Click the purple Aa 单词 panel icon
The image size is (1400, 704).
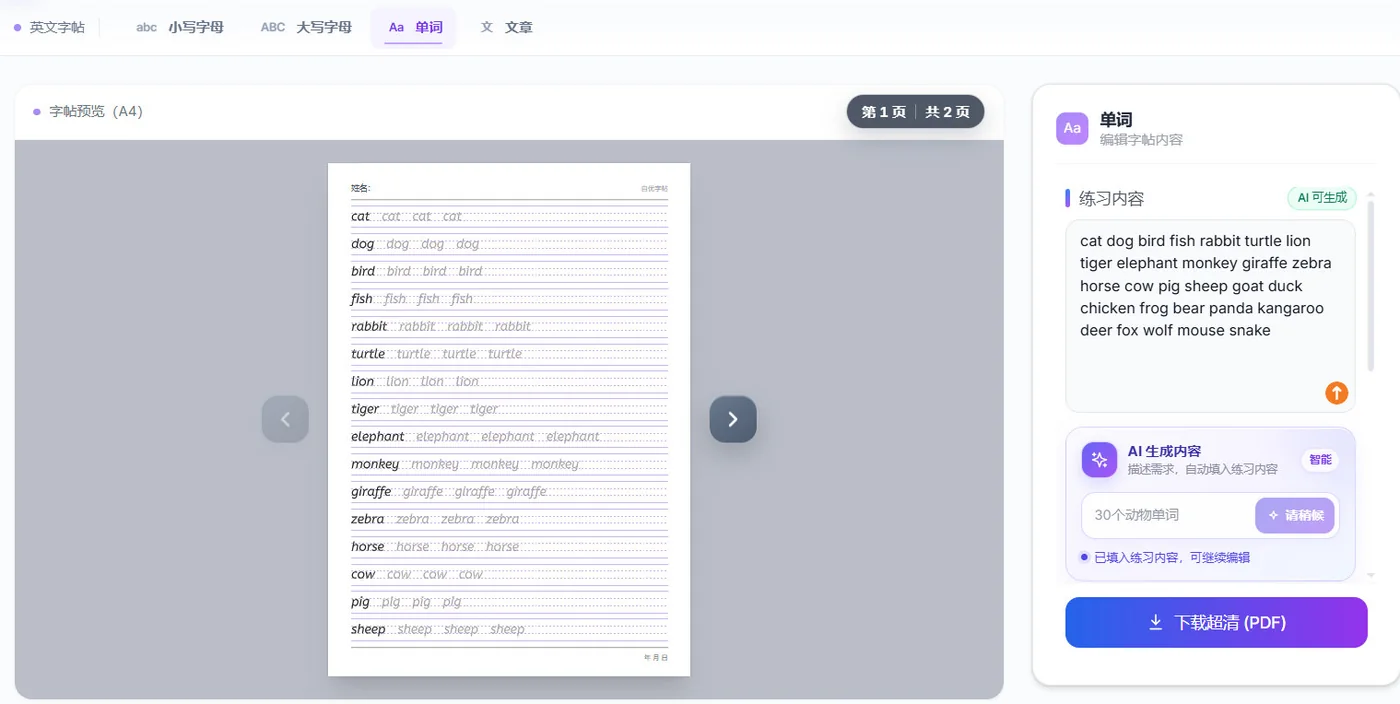tap(1072, 128)
